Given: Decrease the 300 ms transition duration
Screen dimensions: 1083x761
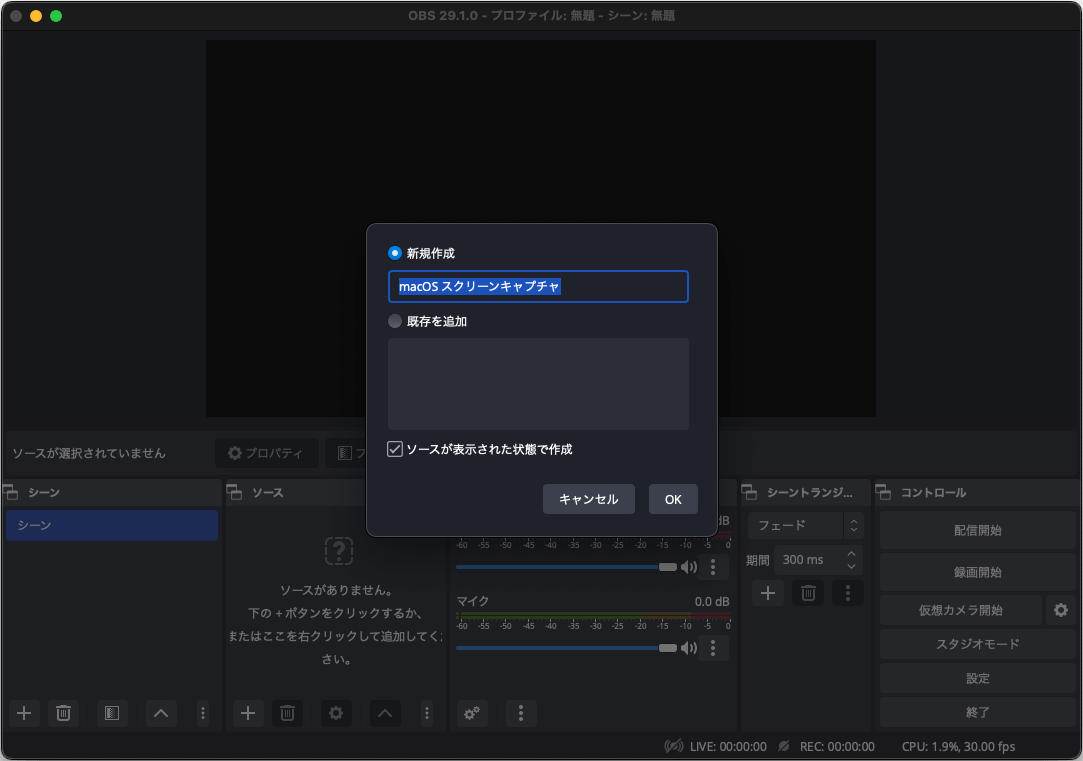Looking at the screenshot, I should 851,566.
